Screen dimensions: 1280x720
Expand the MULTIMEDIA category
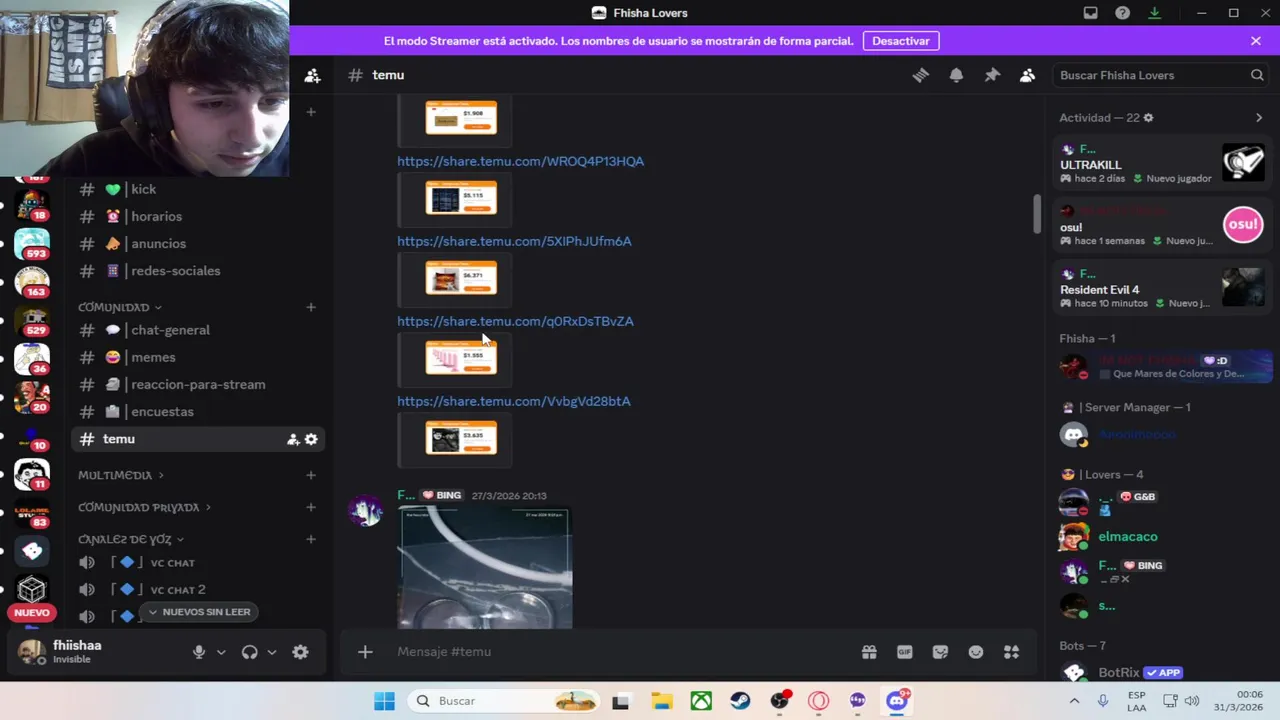point(120,475)
